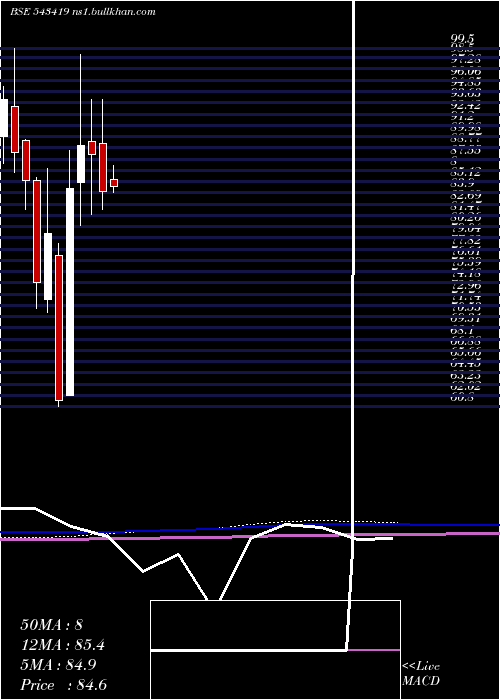Select the 92.42 price axis label
Image resolution: width=500 pixels, height=700 pixels.
[x=466, y=106]
